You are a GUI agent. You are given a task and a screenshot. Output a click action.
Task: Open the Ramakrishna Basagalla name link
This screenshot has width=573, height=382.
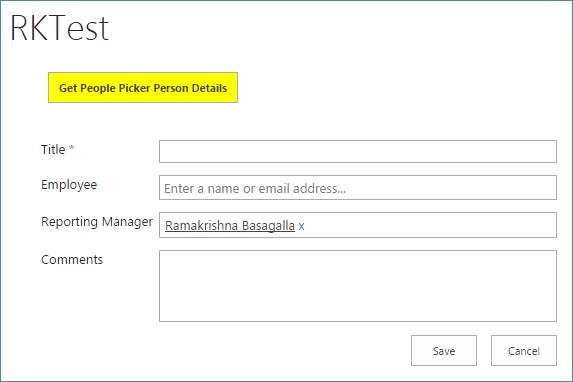pos(230,226)
